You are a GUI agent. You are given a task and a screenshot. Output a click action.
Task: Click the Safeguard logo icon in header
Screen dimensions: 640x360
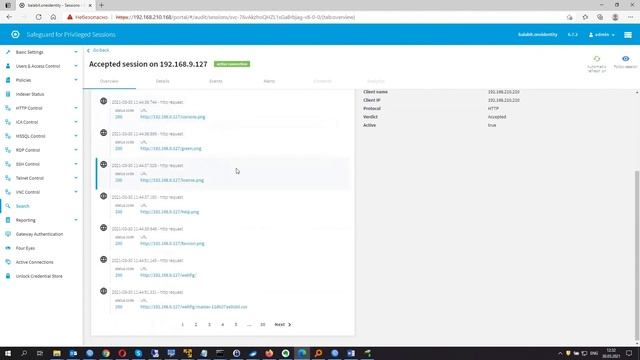click(15, 35)
